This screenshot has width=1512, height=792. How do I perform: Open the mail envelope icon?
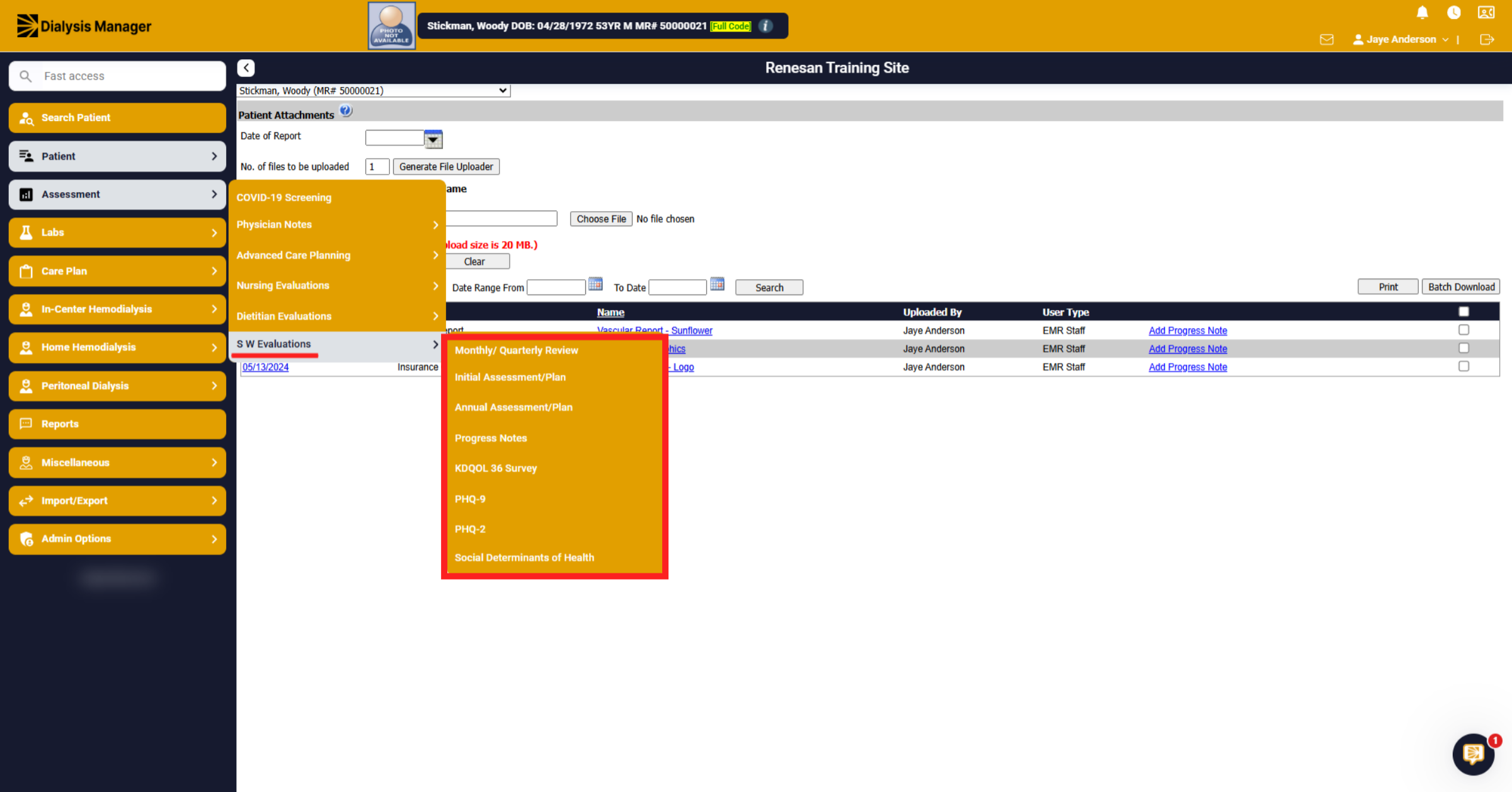point(1326,40)
